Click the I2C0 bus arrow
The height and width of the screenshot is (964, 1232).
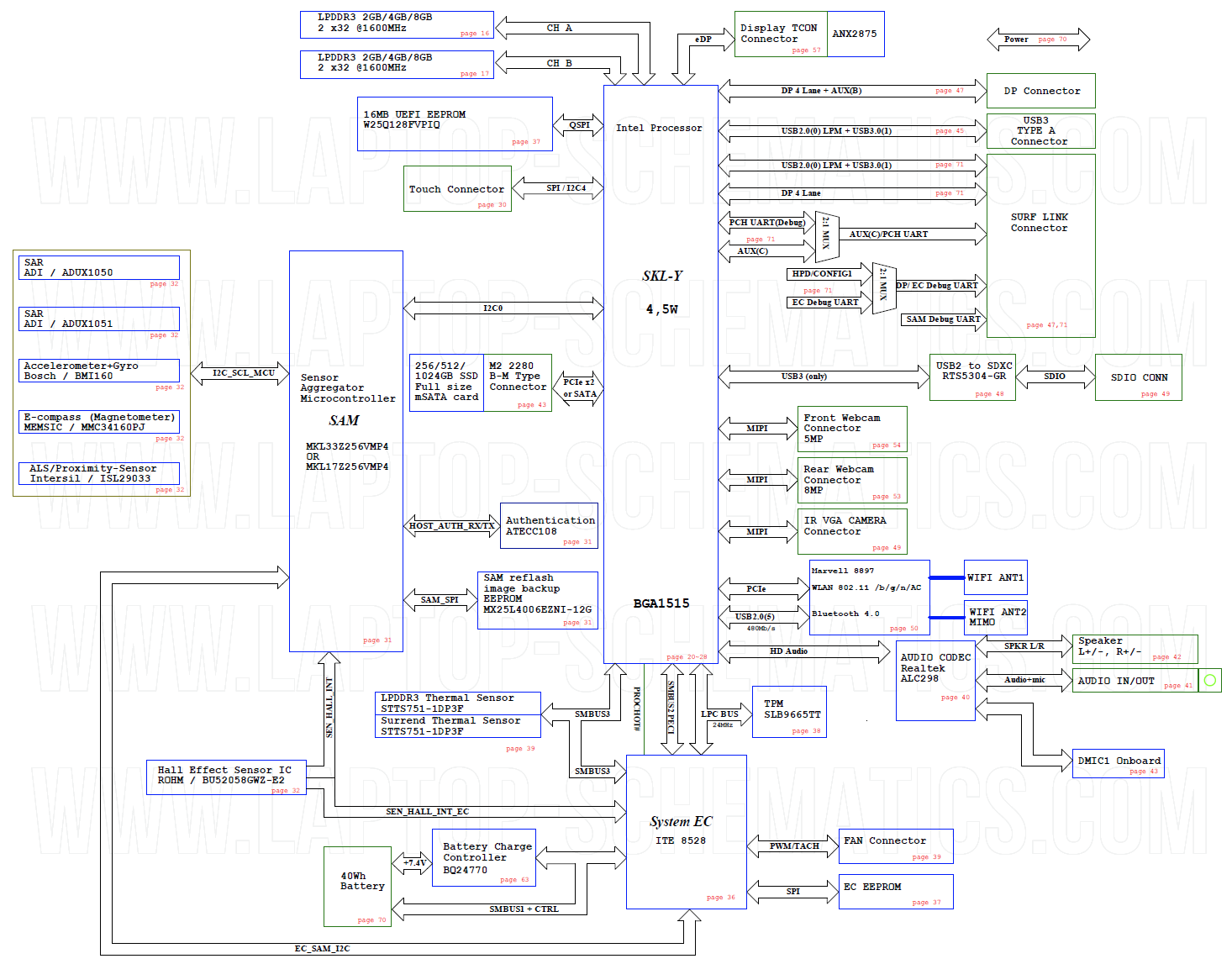click(x=503, y=308)
